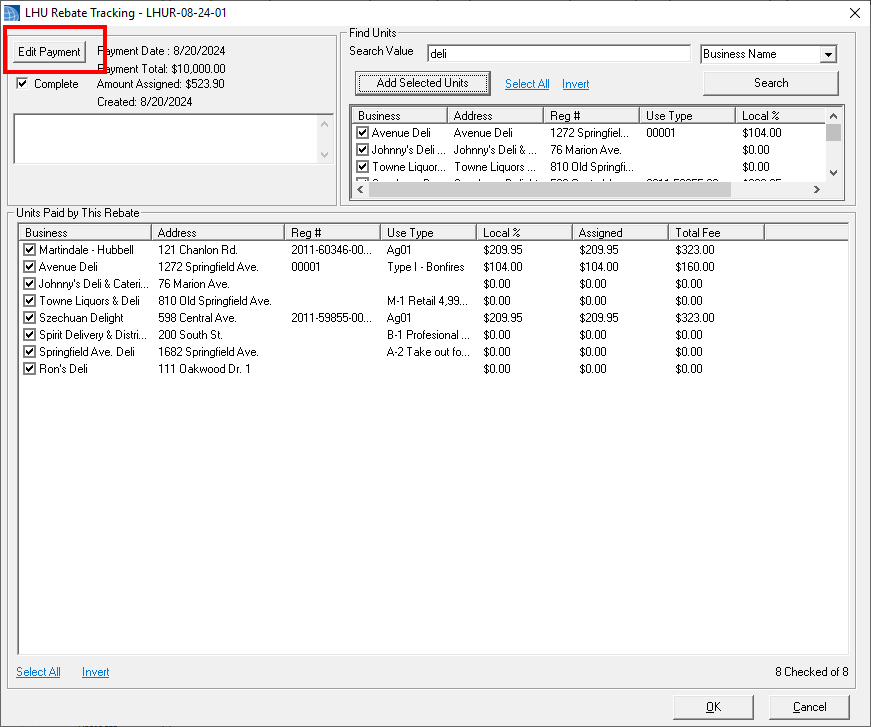Sort paid units by Business column header
The height and width of the screenshot is (727, 871).
(x=85, y=233)
